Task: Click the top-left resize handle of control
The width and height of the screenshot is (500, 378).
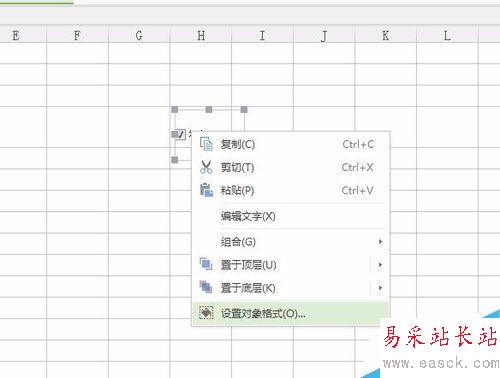Action: 175,110
